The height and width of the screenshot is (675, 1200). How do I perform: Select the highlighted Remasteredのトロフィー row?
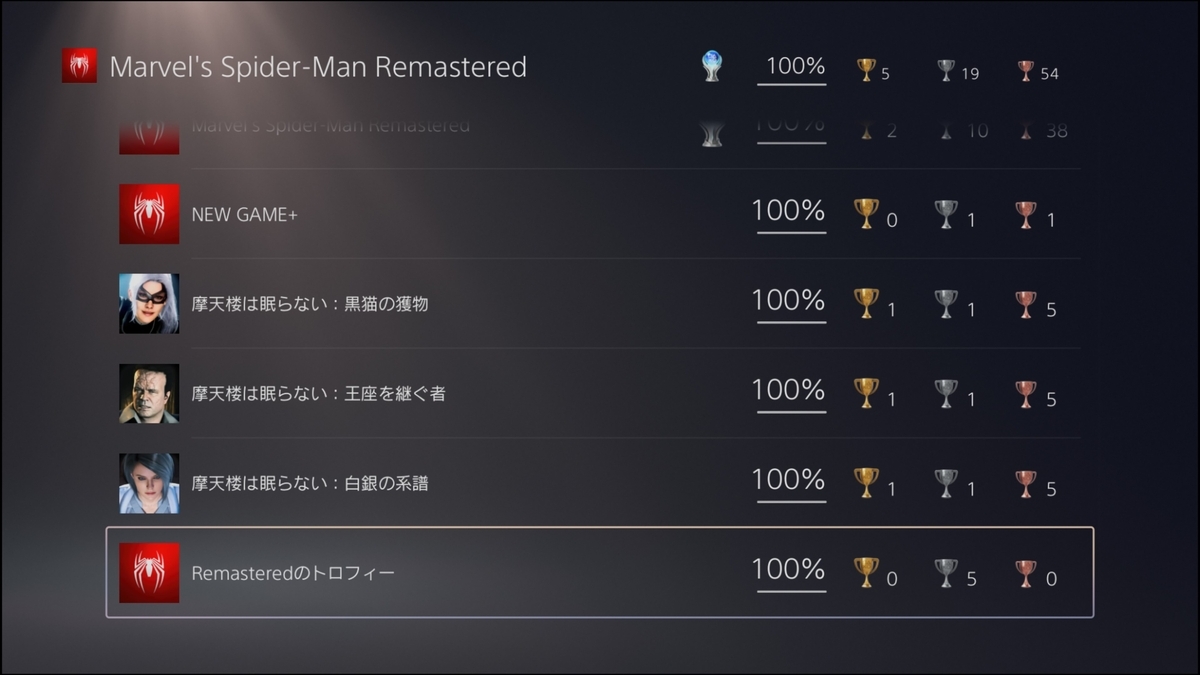599,573
